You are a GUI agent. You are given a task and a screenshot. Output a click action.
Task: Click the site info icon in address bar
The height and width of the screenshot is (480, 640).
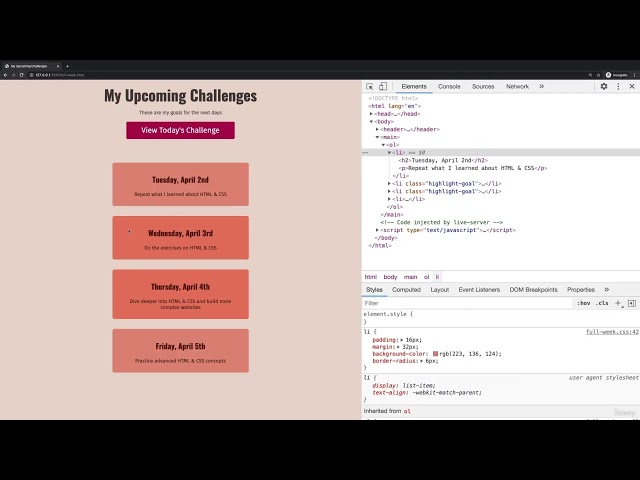31,75
